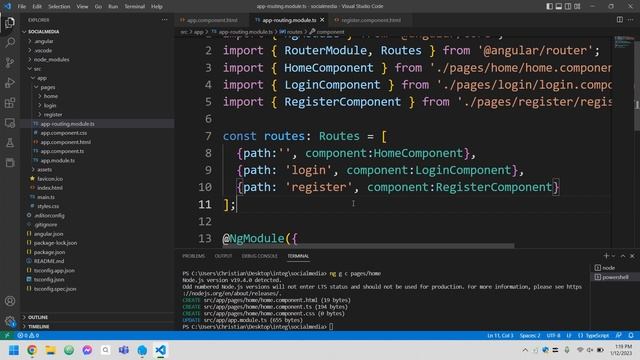Screen dimensions: 640x360
Task: Click the code minimap
Action: (x=623, y=42)
